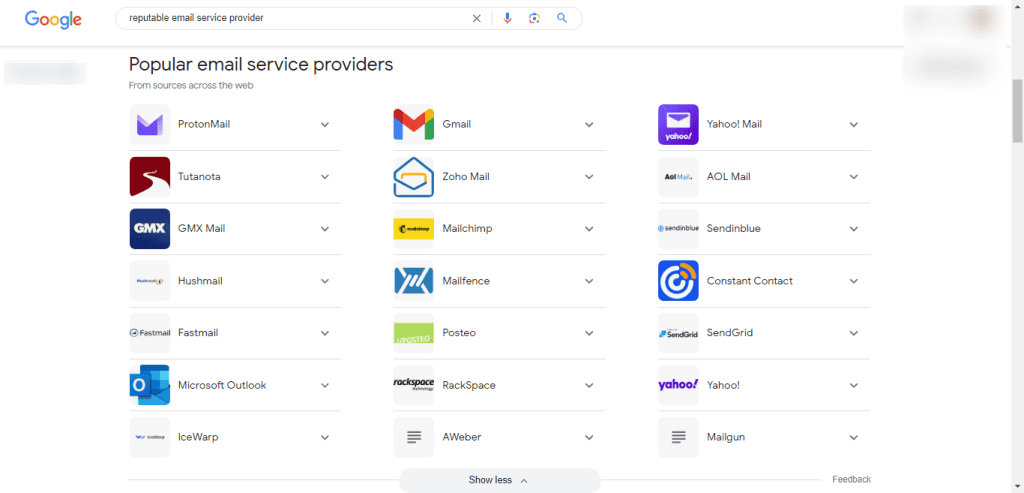Select the Microsoft Outlook provider name
This screenshot has width=1024, height=493.
(x=222, y=385)
